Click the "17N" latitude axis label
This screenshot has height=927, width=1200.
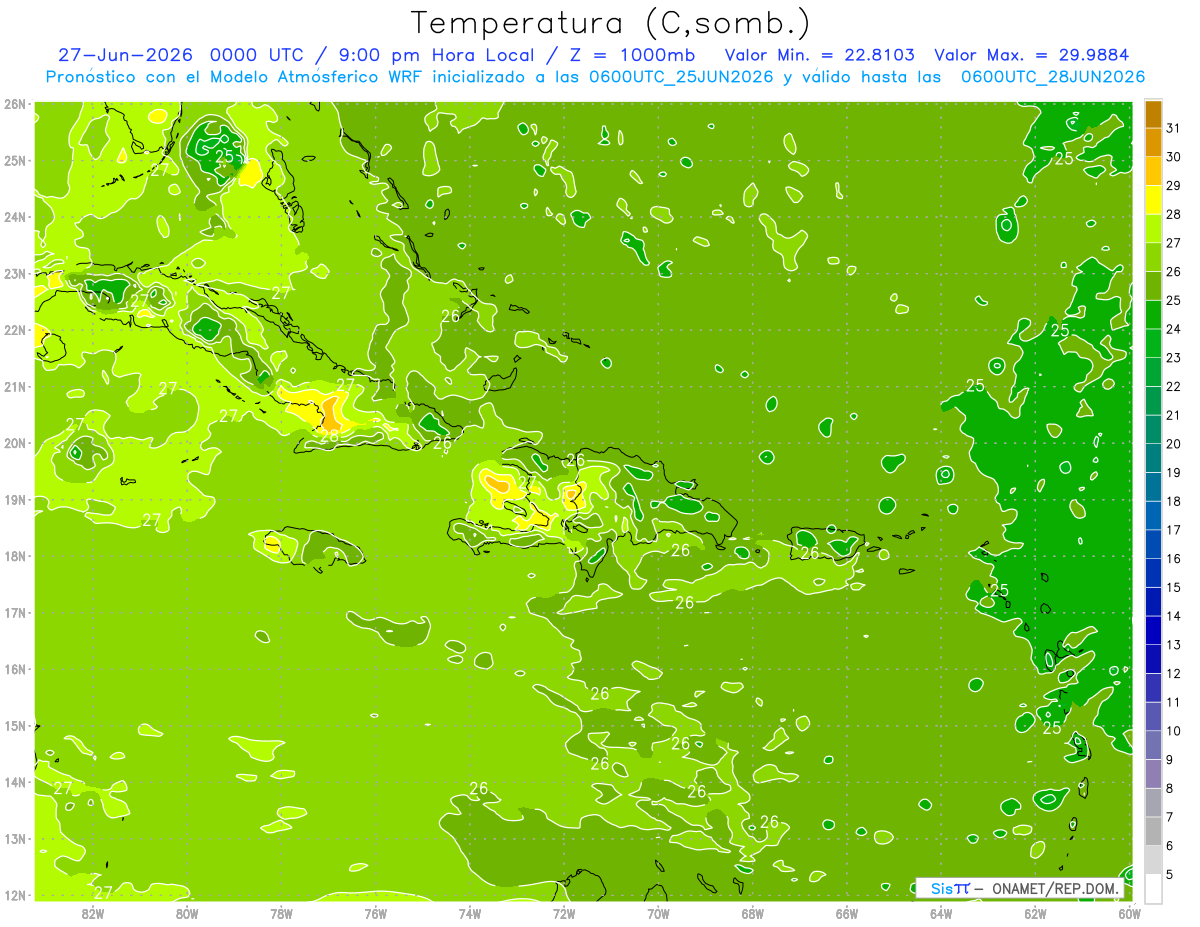[x=14, y=612]
